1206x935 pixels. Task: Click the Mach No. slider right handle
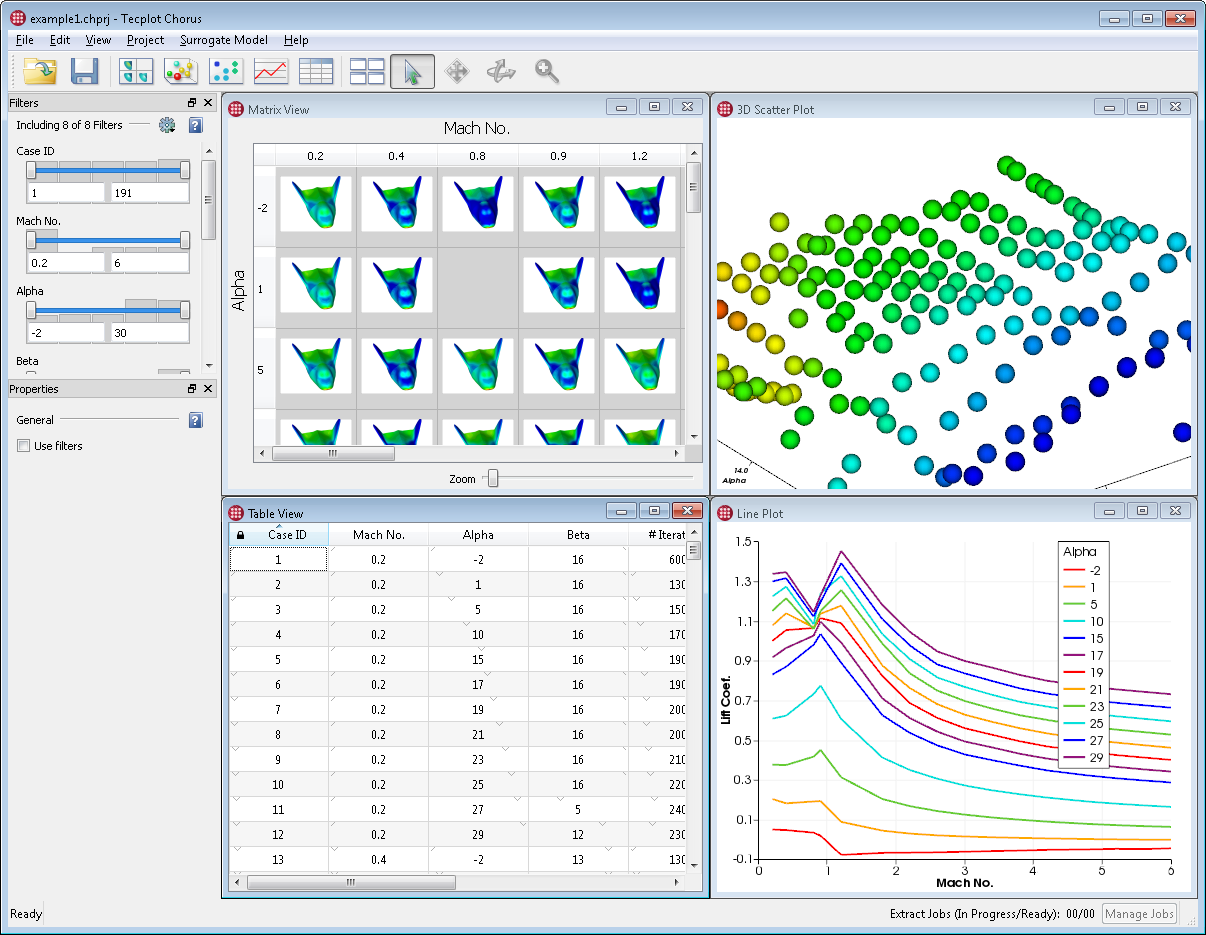(185, 240)
